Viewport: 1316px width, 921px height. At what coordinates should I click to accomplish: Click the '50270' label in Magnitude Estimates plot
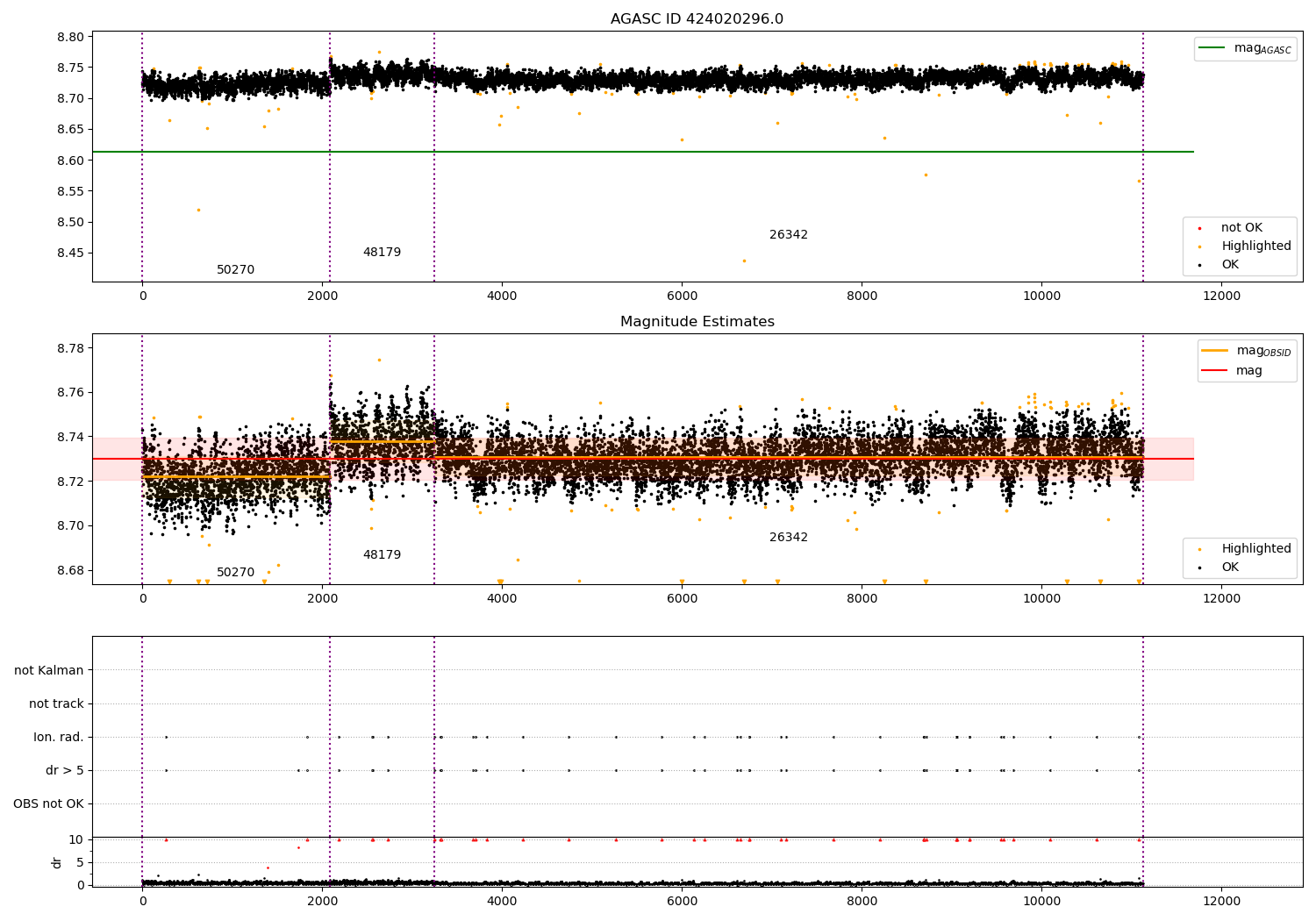click(235, 573)
